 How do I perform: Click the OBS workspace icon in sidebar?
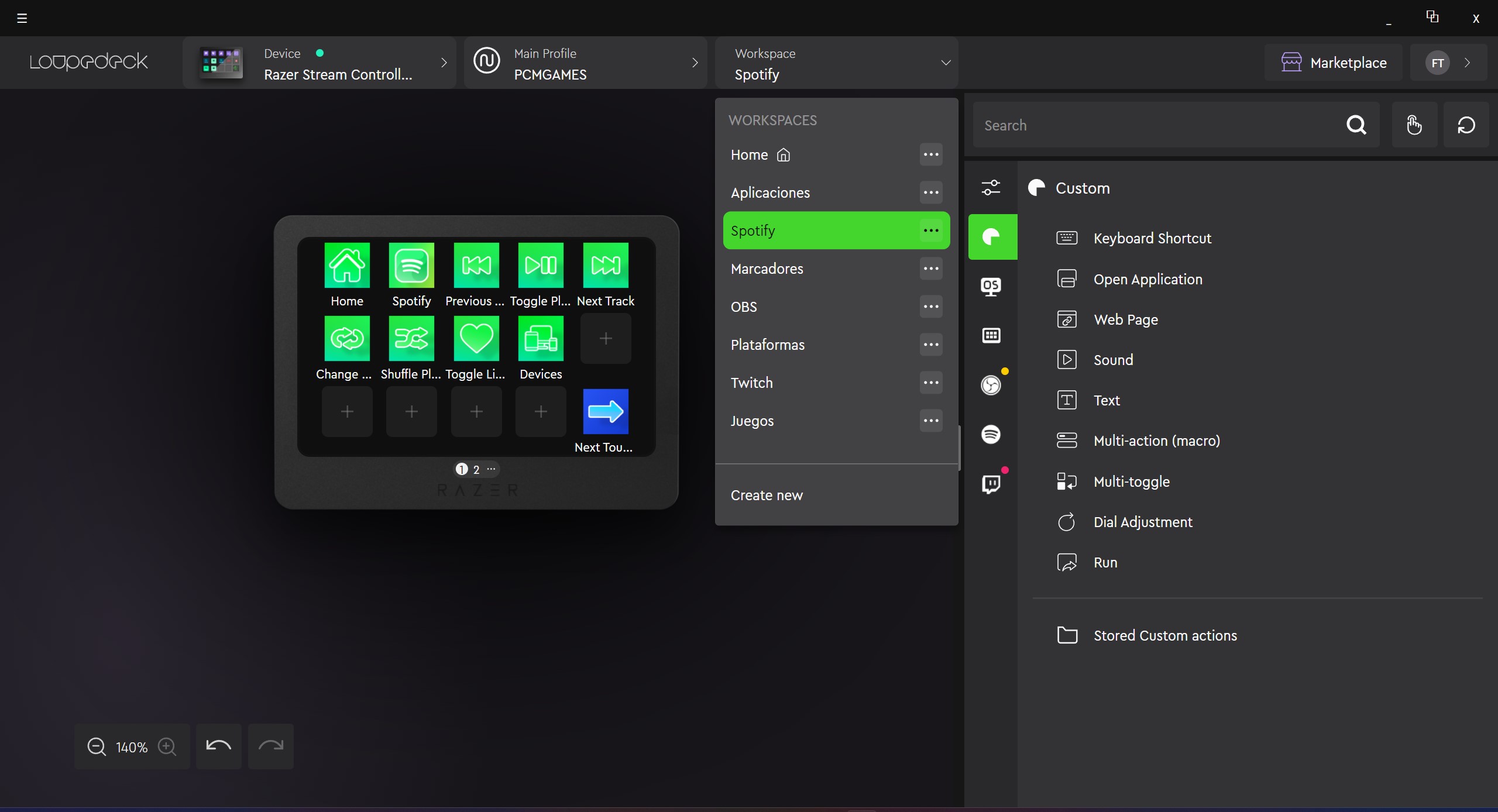click(991, 385)
